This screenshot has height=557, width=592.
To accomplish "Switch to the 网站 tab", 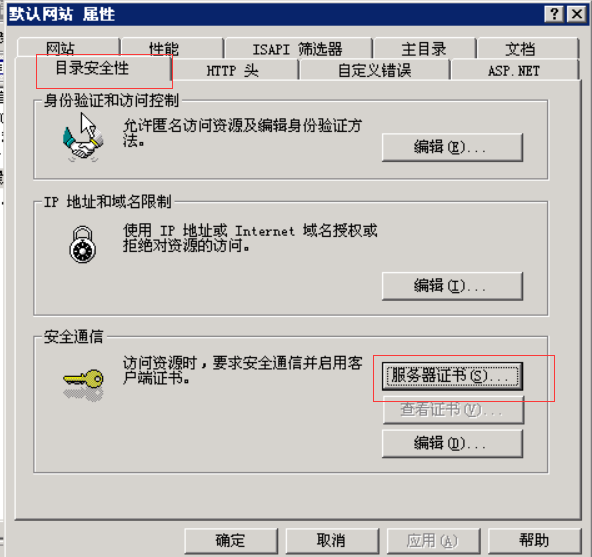I will coord(68,48).
